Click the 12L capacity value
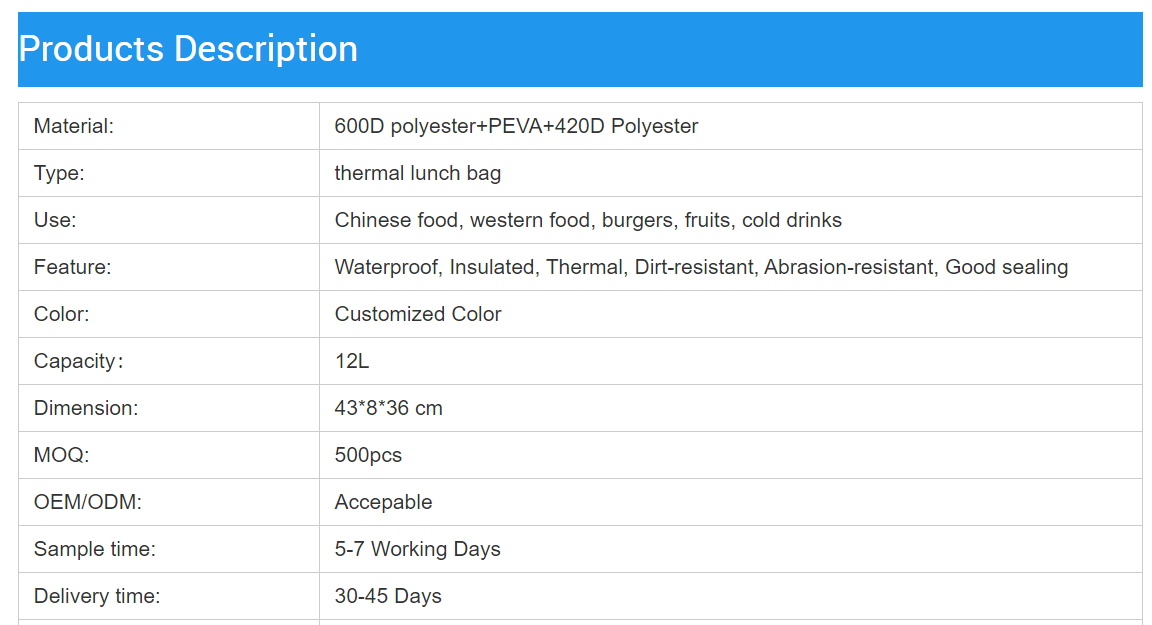 (x=352, y=361)
